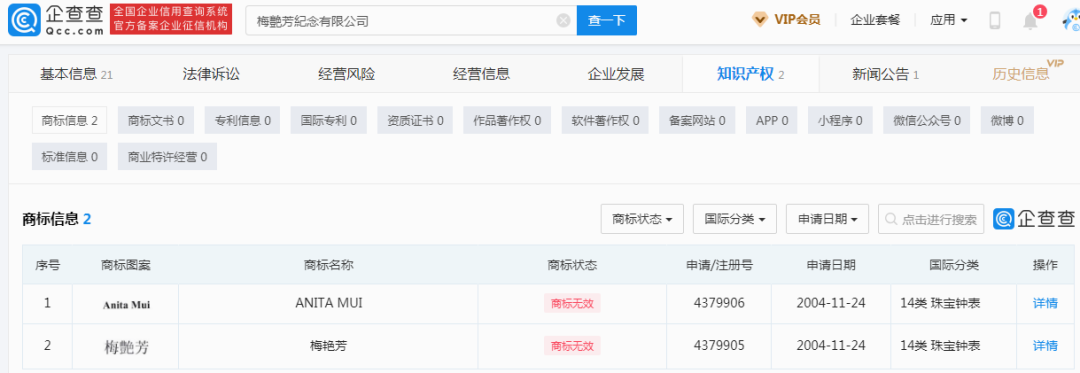
Task: Click the 商标状态 column header
Action: [572, 265]
